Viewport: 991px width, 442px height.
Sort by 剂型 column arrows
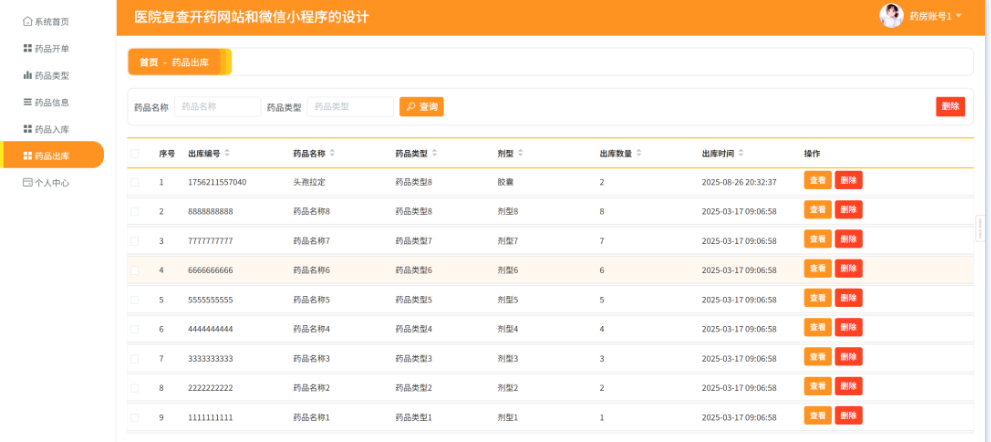click(520, 153)
